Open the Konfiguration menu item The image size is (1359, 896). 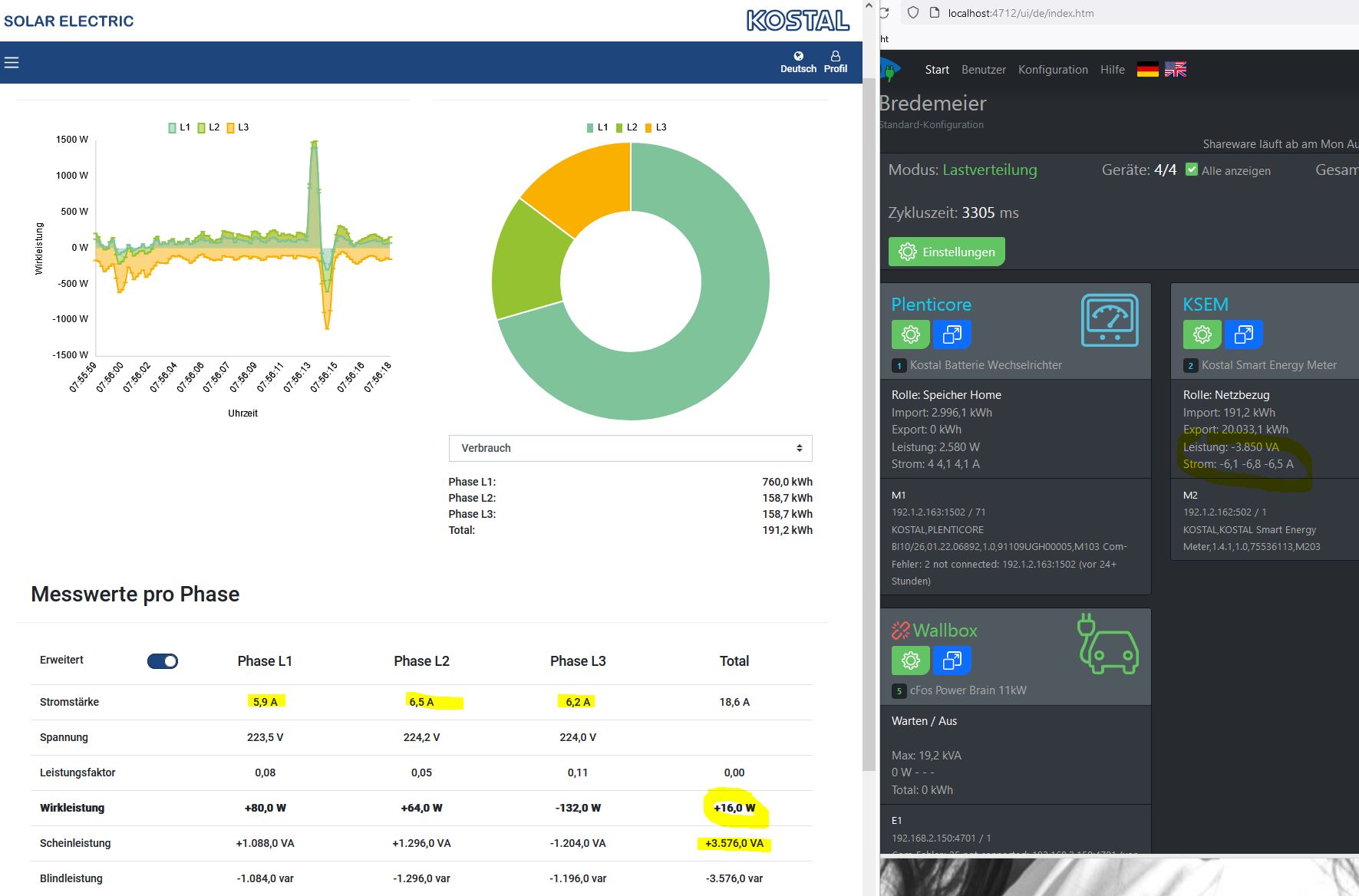point(1053,70)
